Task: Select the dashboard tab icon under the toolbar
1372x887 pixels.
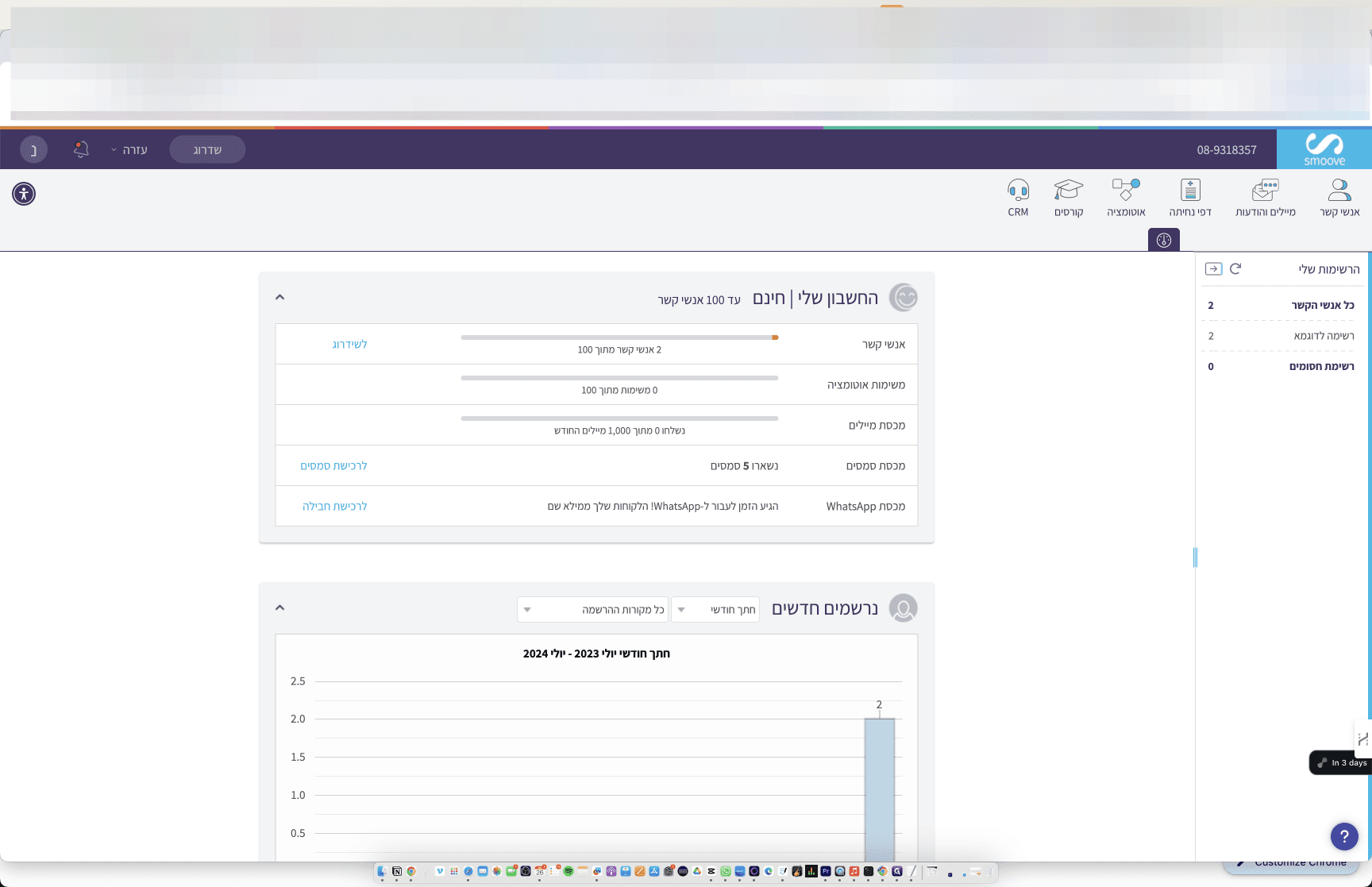Action: click(x=1164, y=240)
